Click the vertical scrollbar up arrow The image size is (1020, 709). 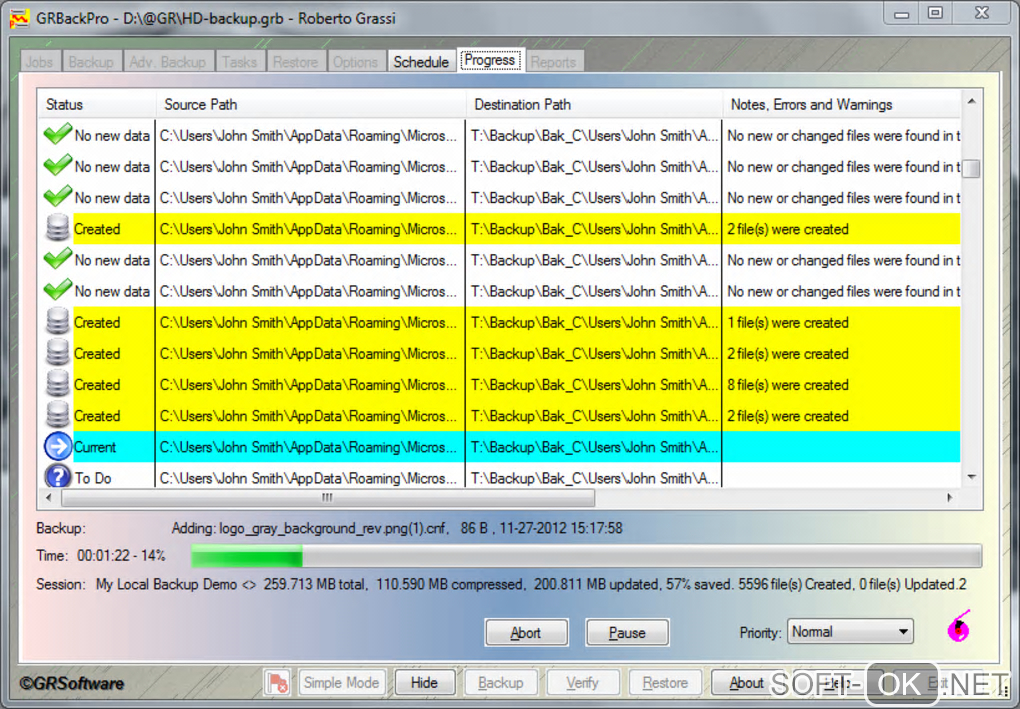coord(971,101)
